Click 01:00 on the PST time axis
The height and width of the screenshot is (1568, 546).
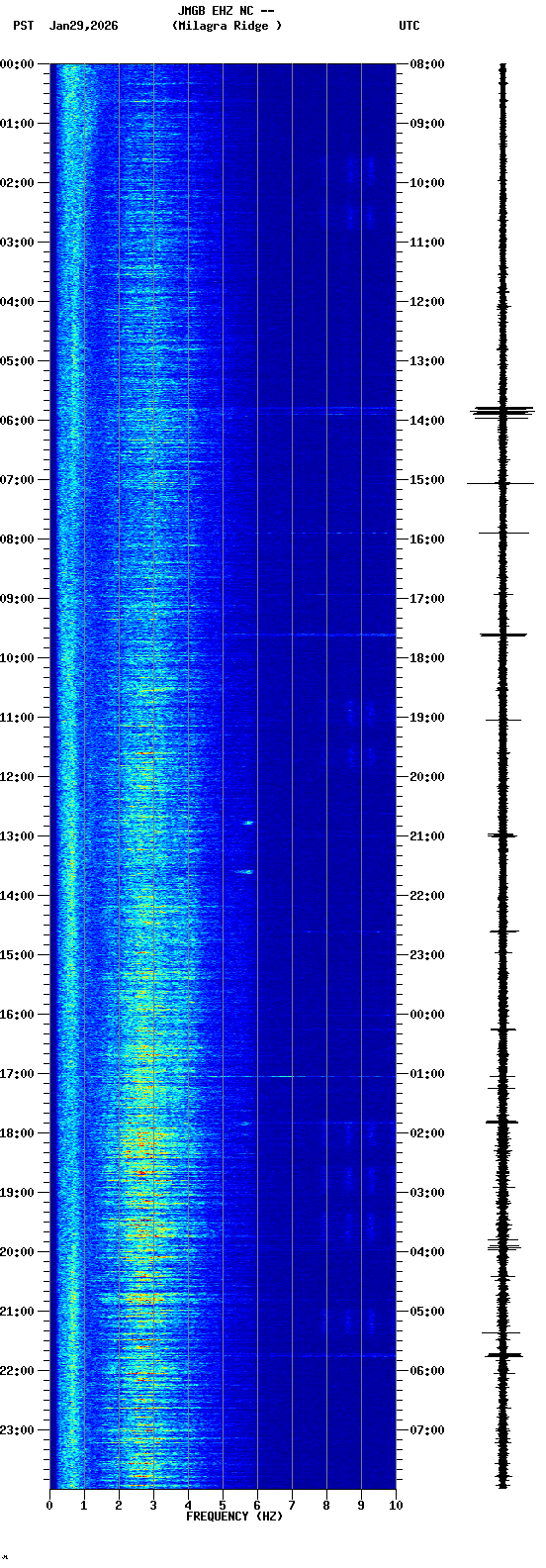coord(17,124)
